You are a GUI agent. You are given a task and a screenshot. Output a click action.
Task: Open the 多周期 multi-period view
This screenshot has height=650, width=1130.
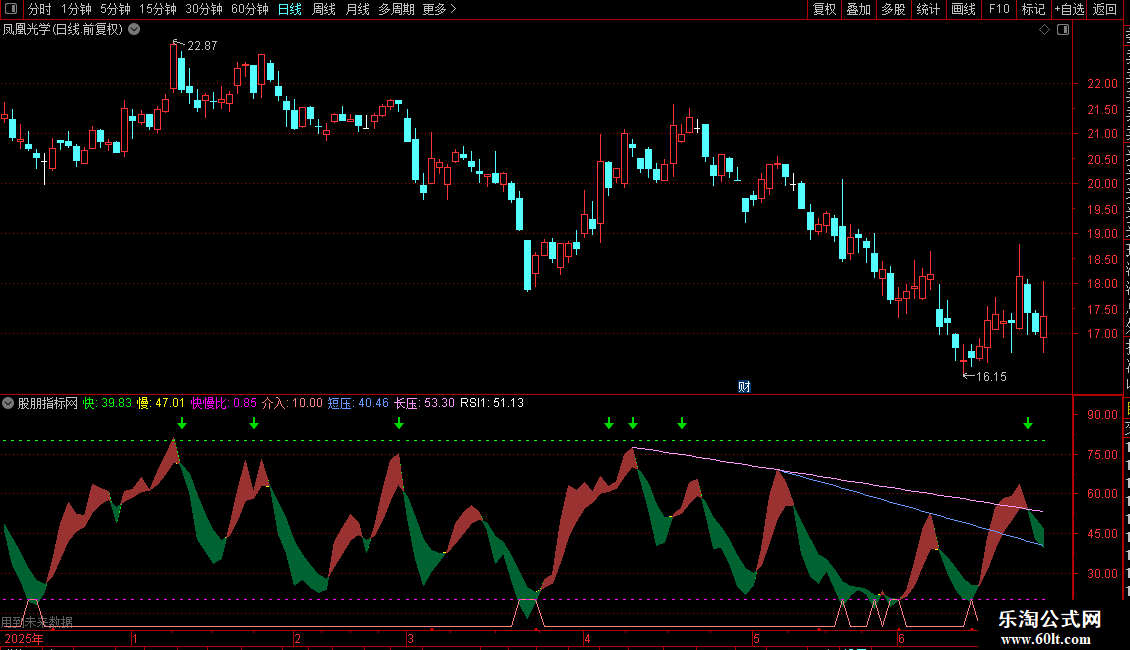pyautogui.click(x=396, y=9)
